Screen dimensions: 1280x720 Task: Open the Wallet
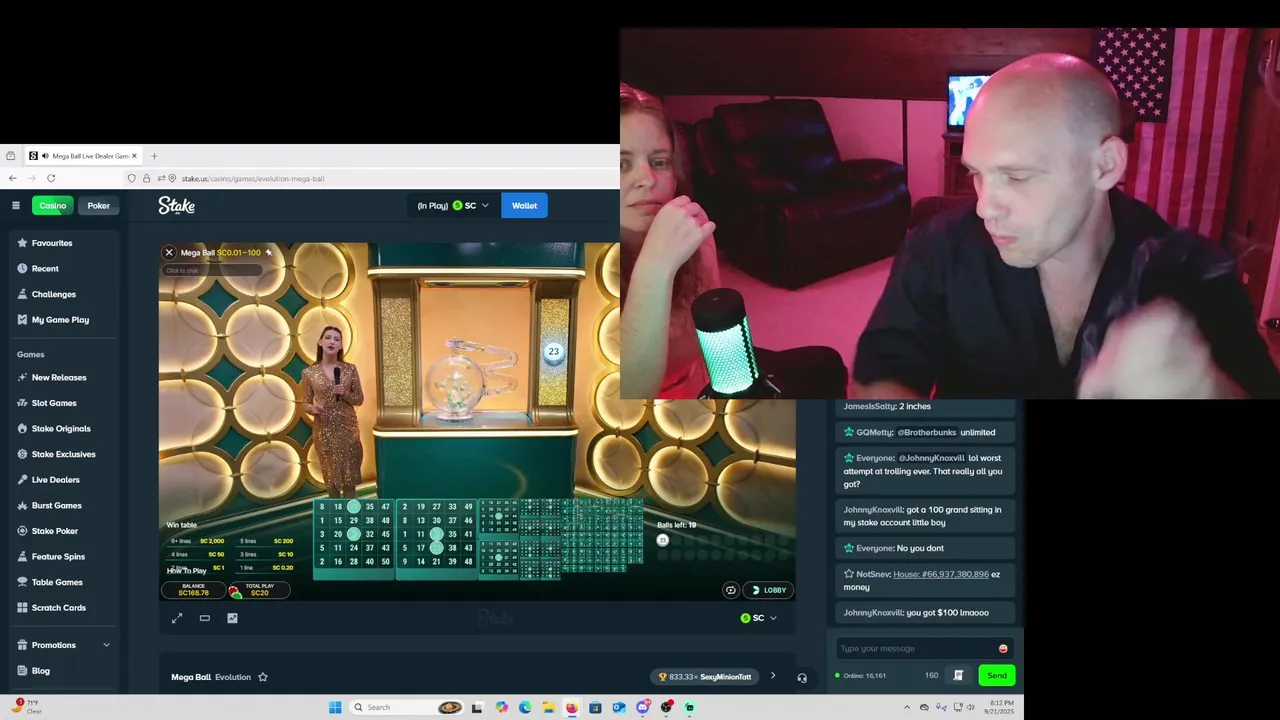[x=524, y=206]
